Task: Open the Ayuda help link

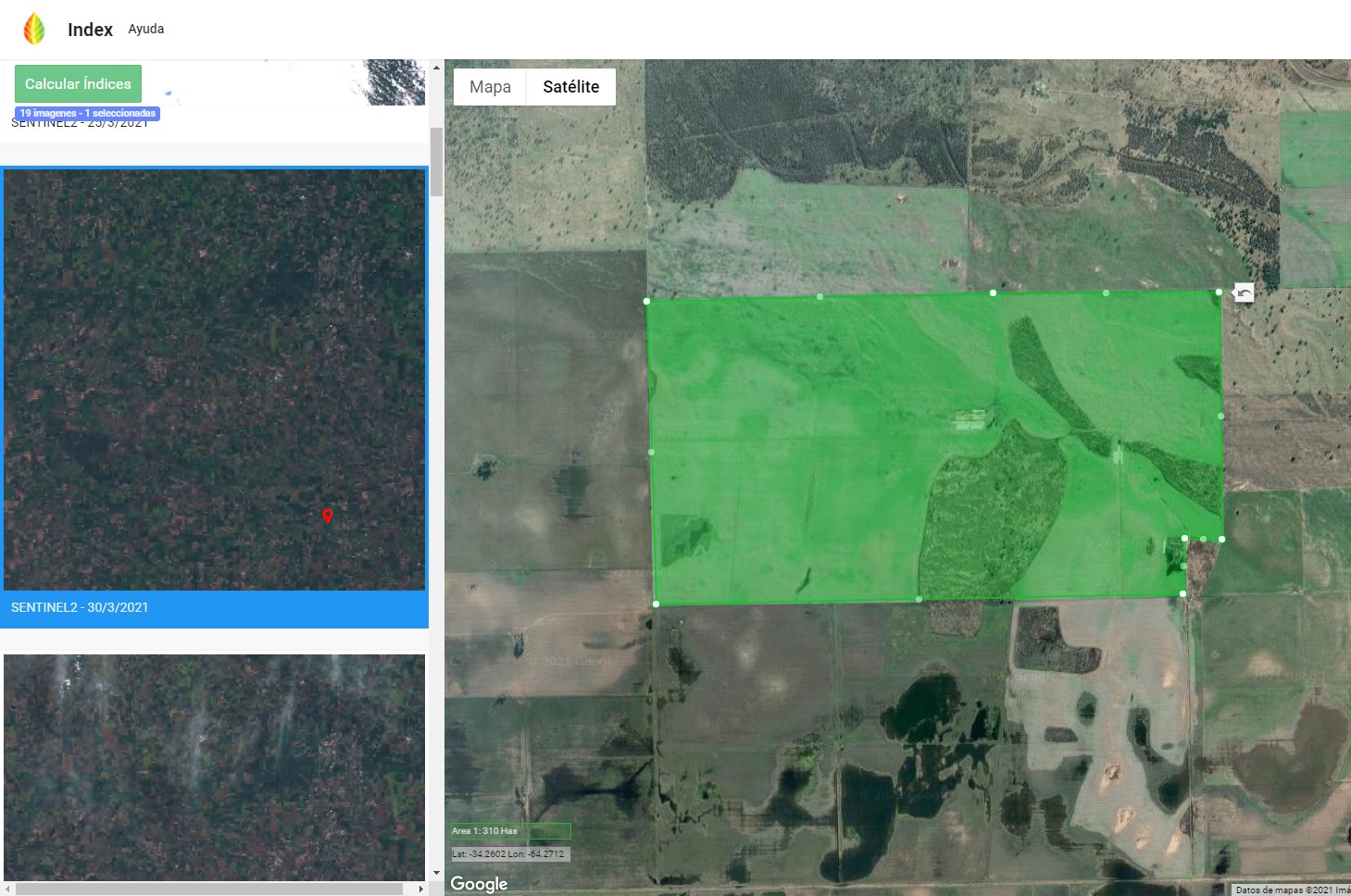Action: point(145,29)
